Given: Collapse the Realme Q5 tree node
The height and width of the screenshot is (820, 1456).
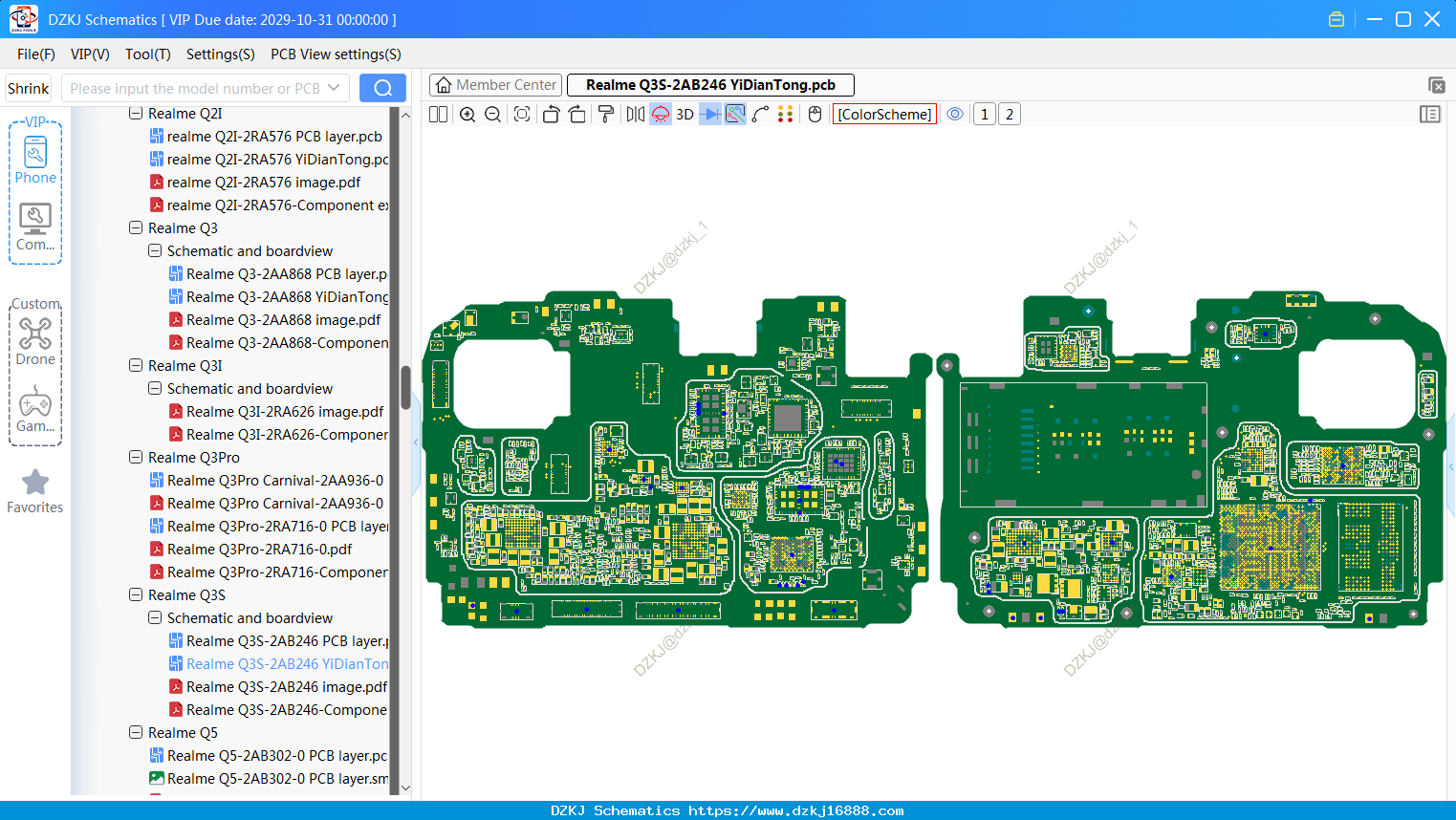Looking at the screenshot, I should pyautogui.click(x=136, y=733).
